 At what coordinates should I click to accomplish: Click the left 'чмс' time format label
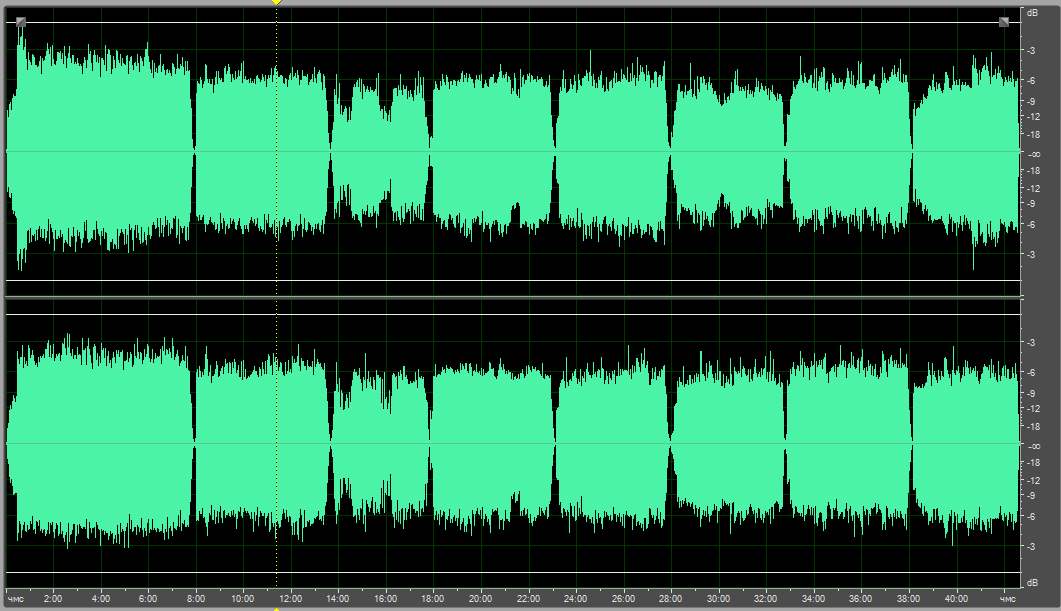coord(16,599)
